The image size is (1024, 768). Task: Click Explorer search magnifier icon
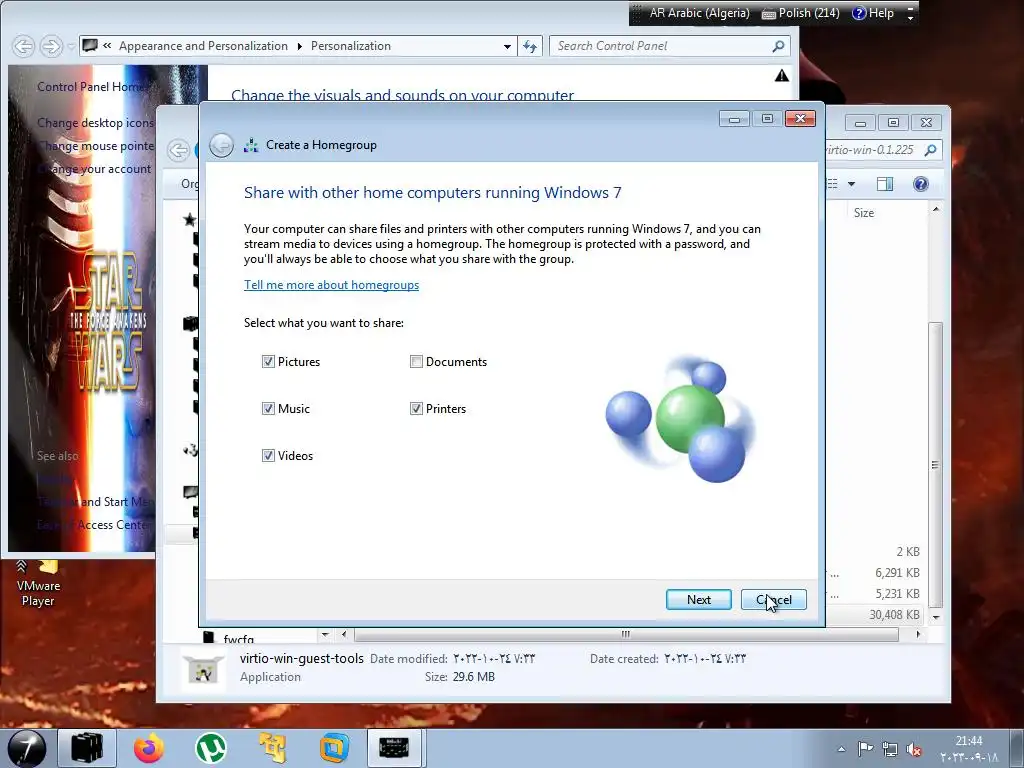point(931,150)
